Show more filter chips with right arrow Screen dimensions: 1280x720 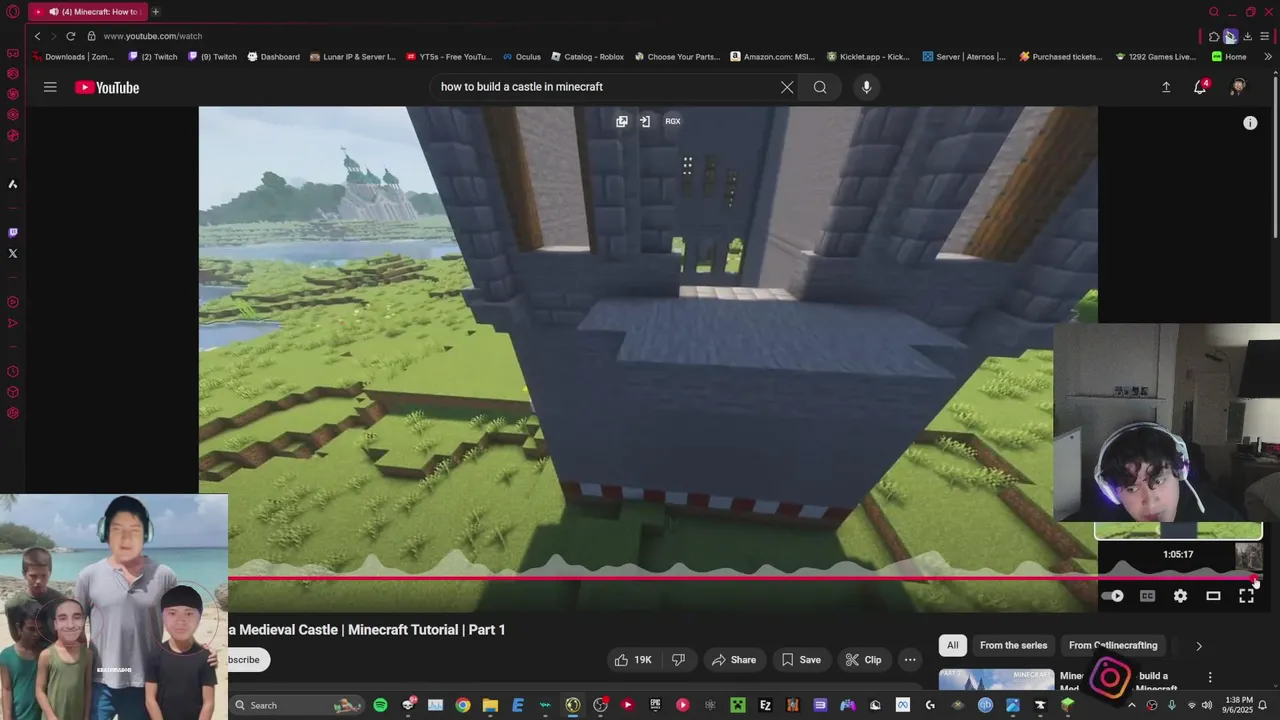click(1199, 646)
